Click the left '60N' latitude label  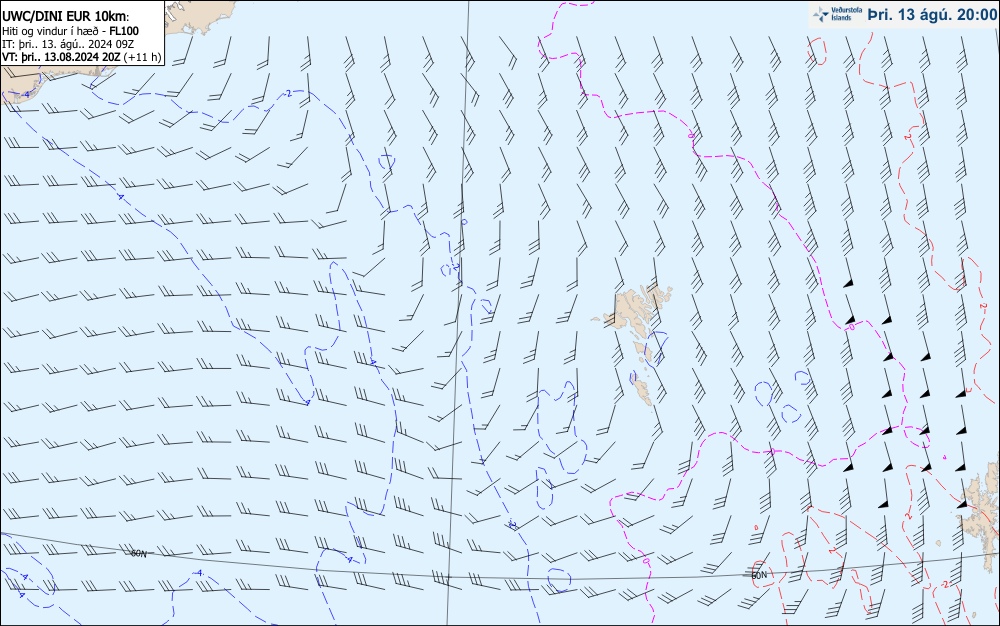[x=138, y=554]
